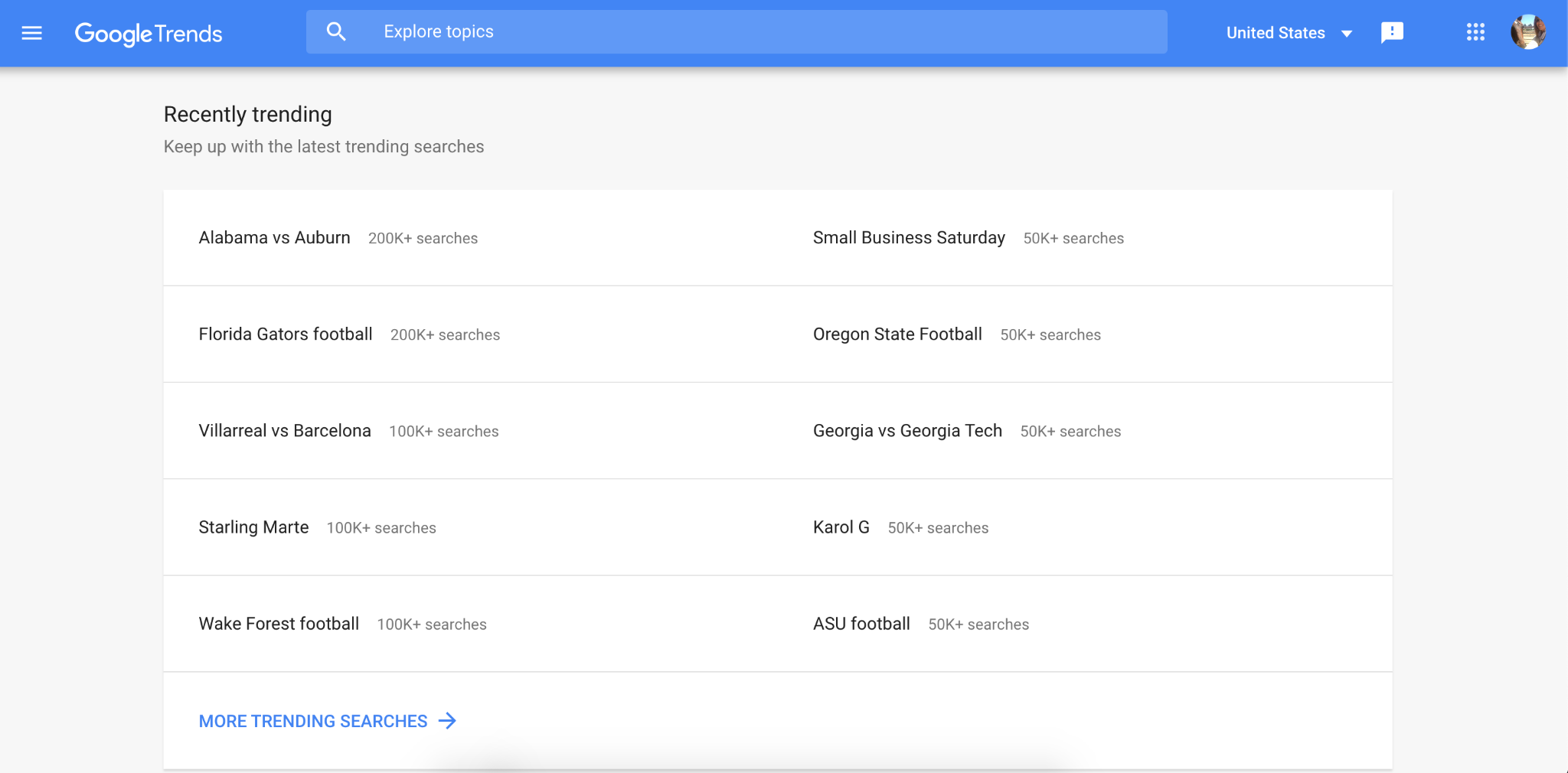Expand the country picker to change regions

(1290, 33)
